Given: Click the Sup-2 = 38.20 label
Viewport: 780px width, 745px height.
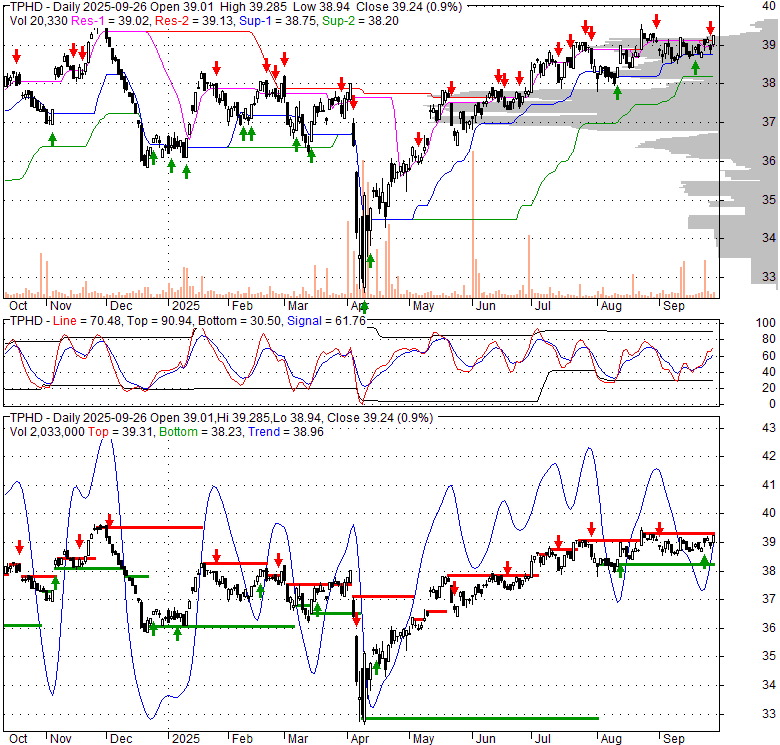Looking at the screenshot, I should coord(360,21).
